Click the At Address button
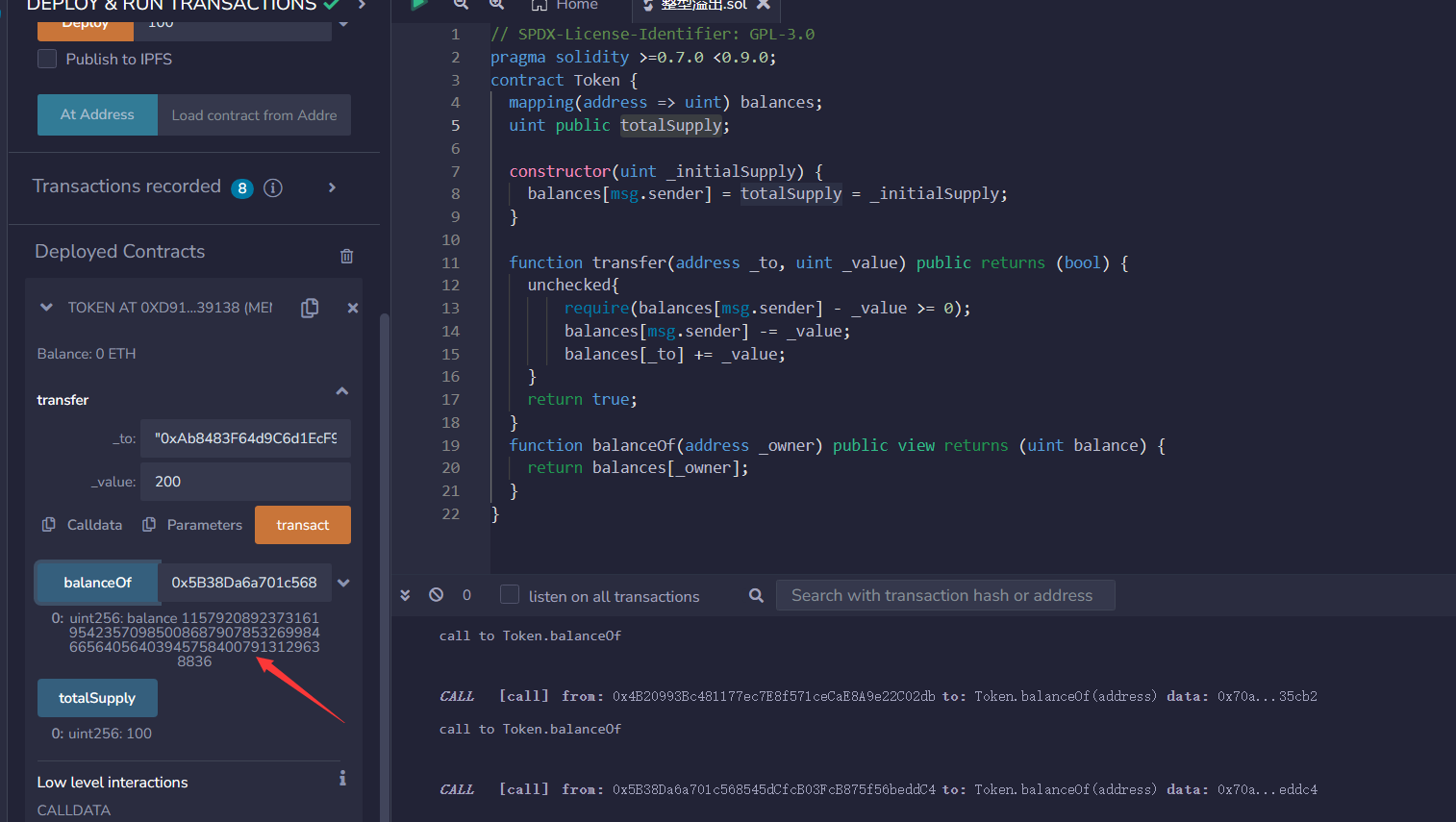Screen dimensions: 1456x822 (97, 114)
